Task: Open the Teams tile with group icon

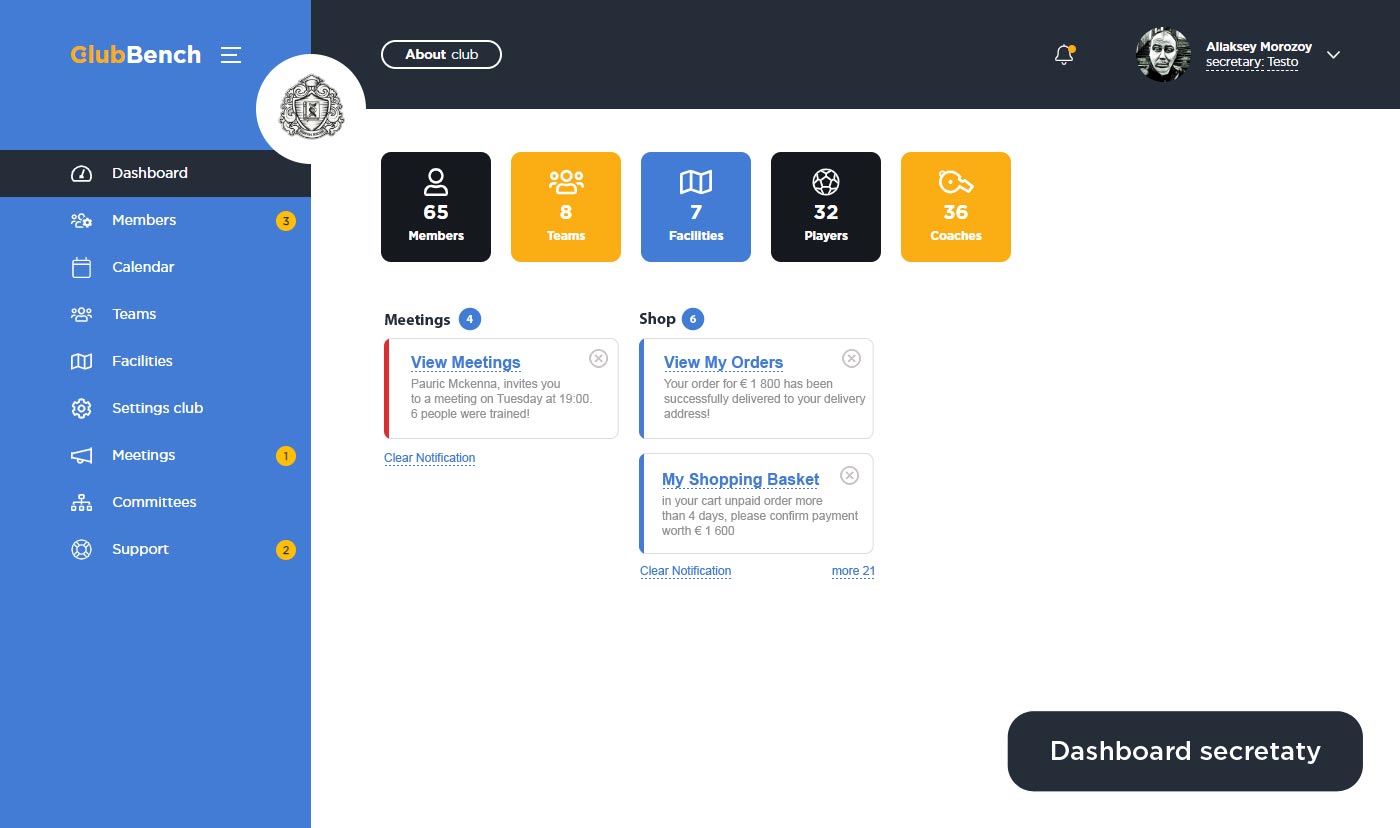Action: tap(566, 207)
